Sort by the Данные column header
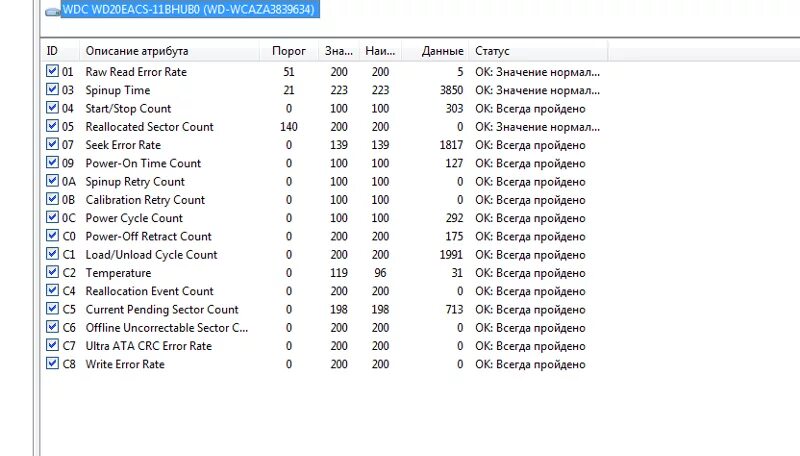 point(435,51)
